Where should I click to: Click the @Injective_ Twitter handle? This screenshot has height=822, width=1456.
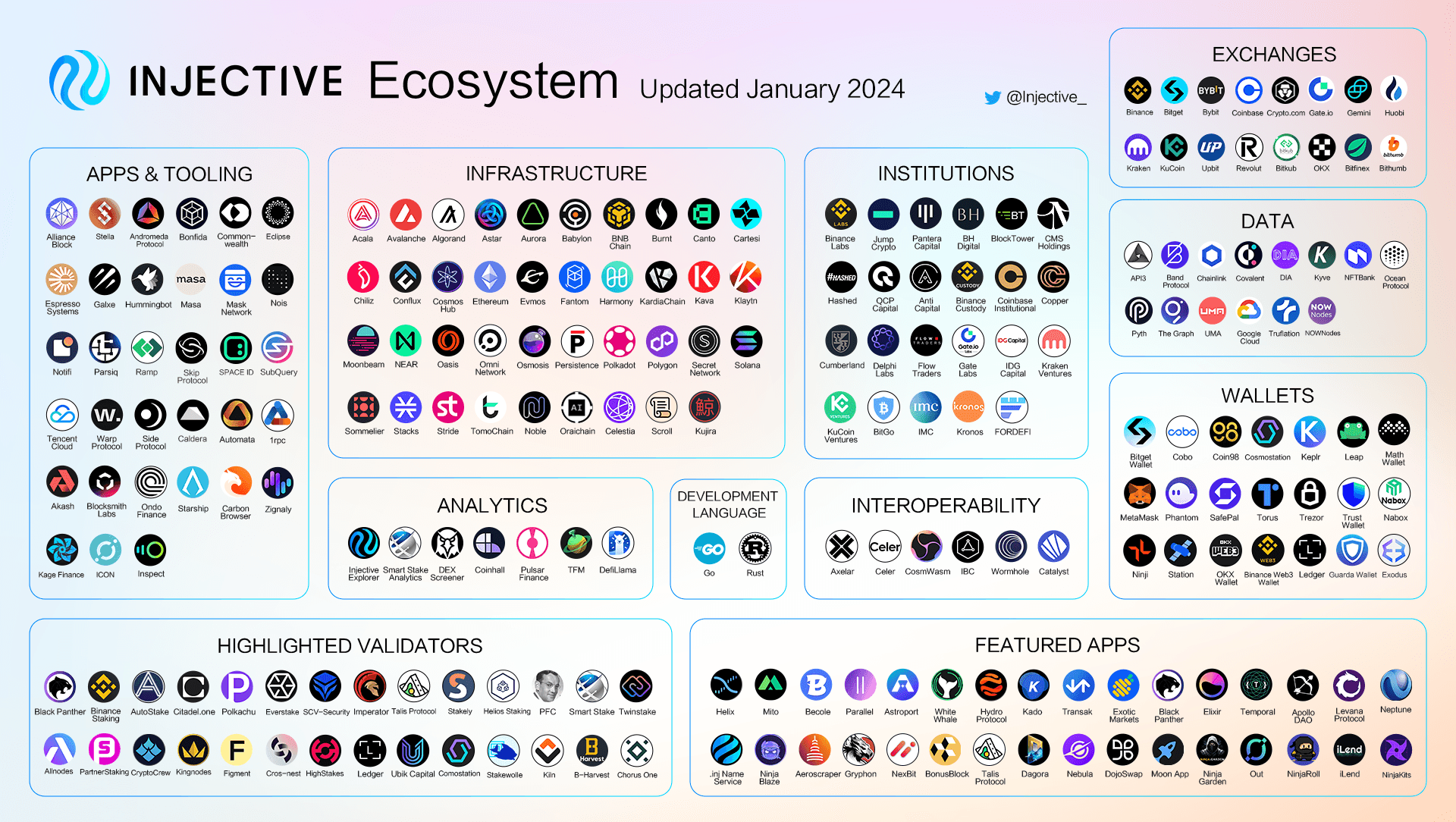[x=1046, y=97]
